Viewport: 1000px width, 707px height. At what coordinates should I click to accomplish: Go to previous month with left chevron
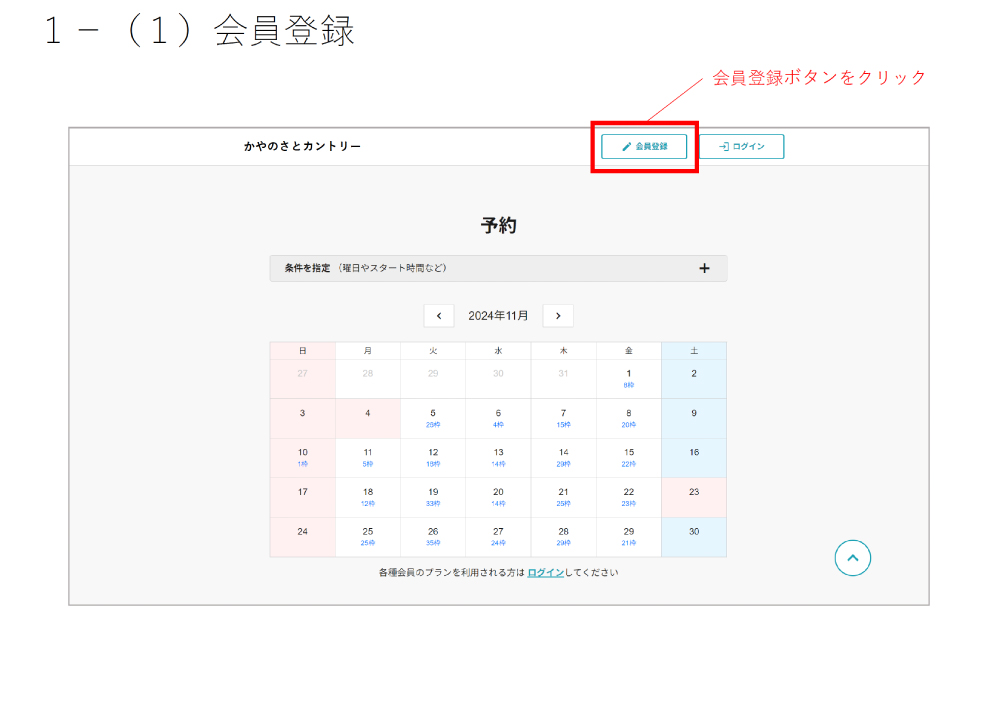click(x=439, y=316)
